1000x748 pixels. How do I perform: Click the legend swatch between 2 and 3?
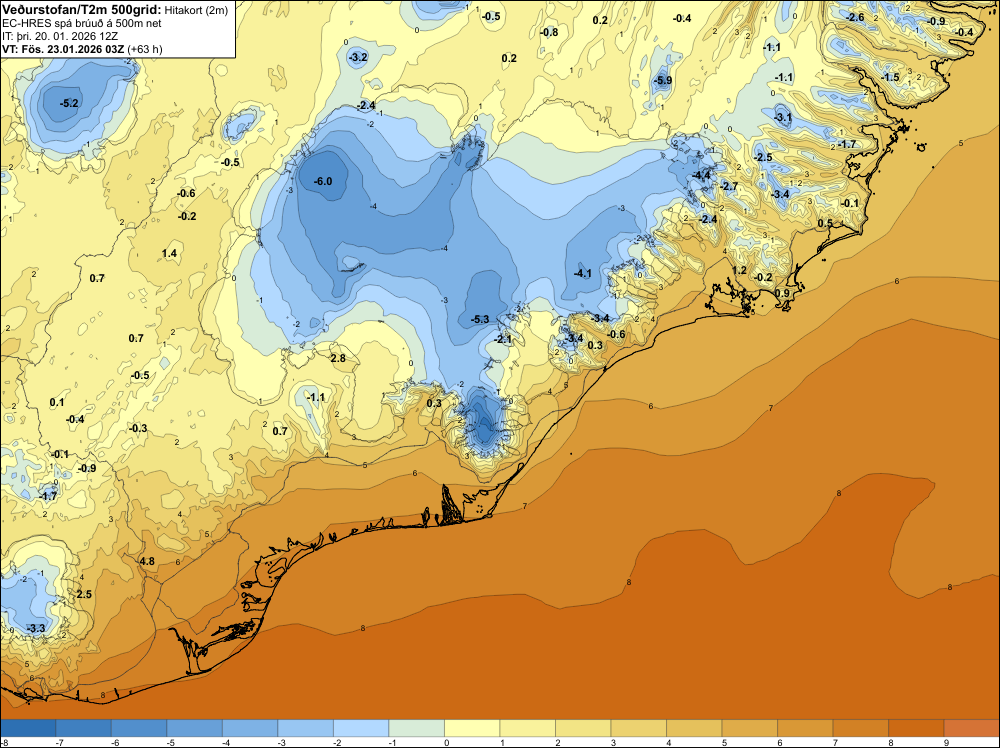[583, 728]
